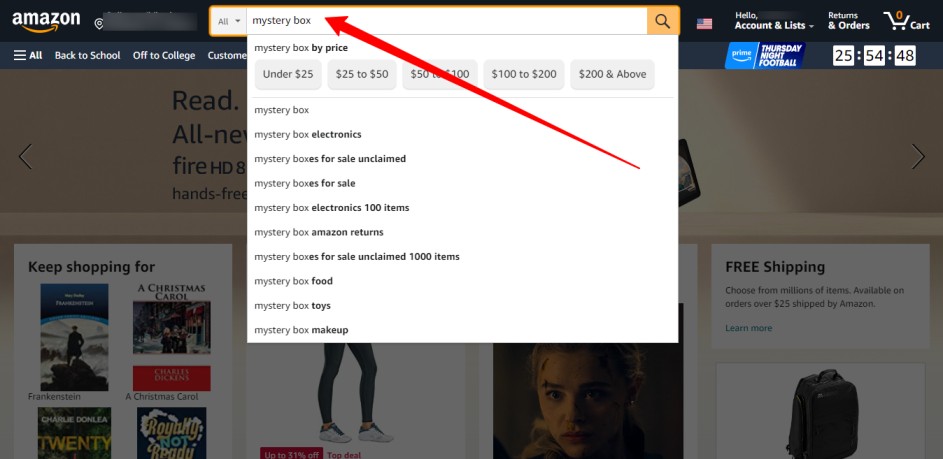The image size is (943, 459).
Task: Select the $100 to $200 price filter
Action: 524,75
